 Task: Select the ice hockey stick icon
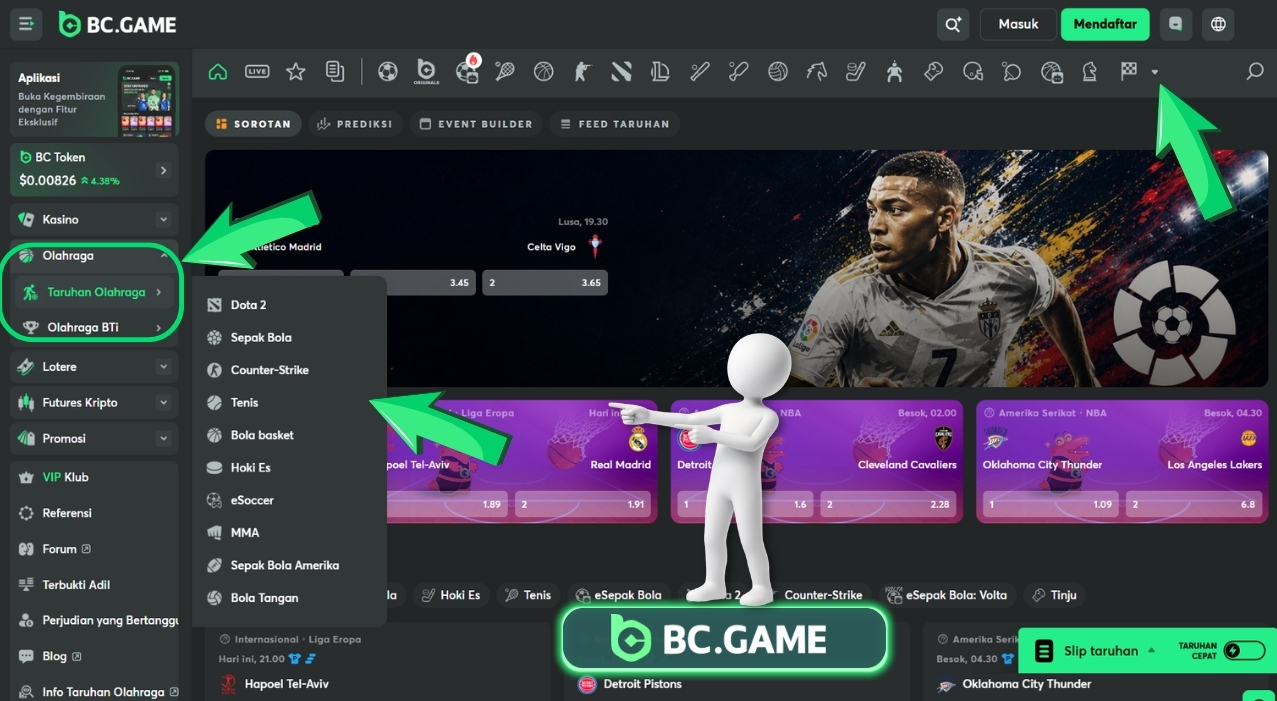click(x=856, y=71)
